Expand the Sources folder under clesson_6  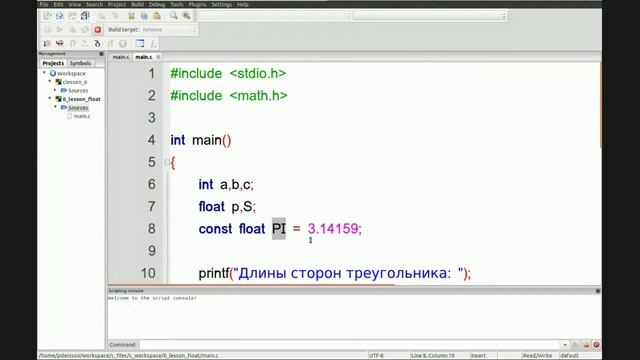coord(56,90)
